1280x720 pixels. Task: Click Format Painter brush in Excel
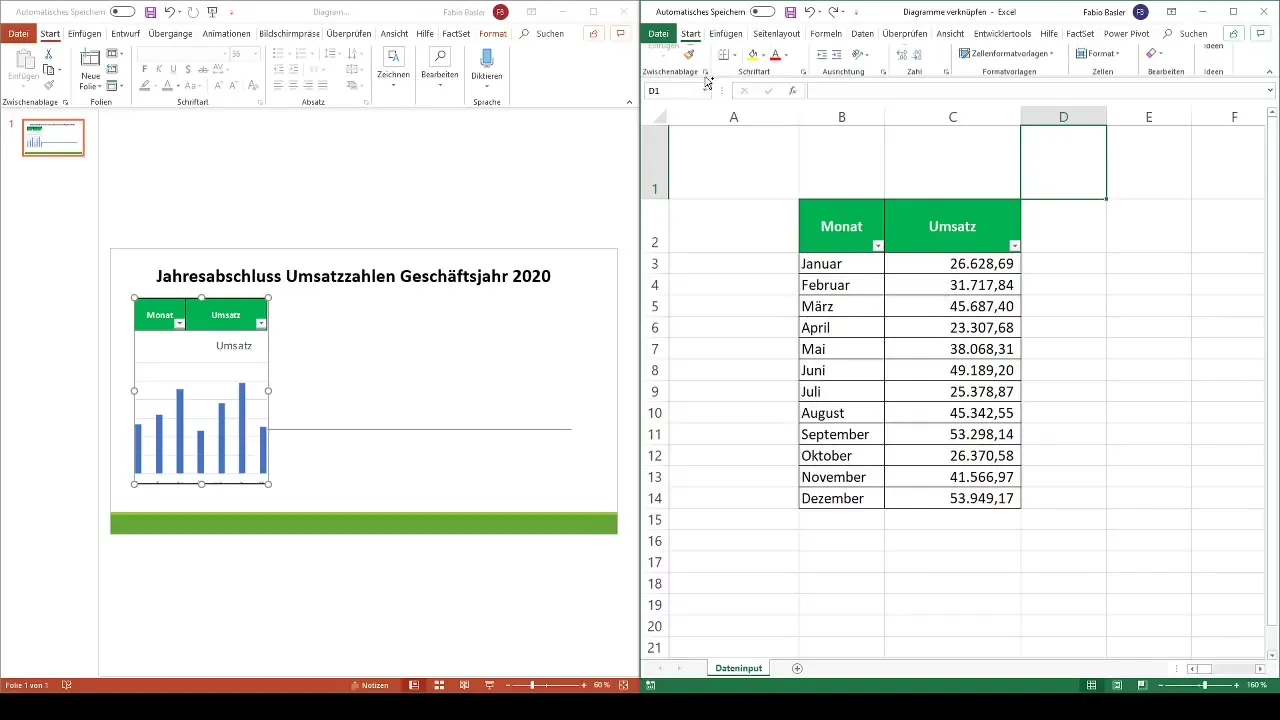[689, 54]
